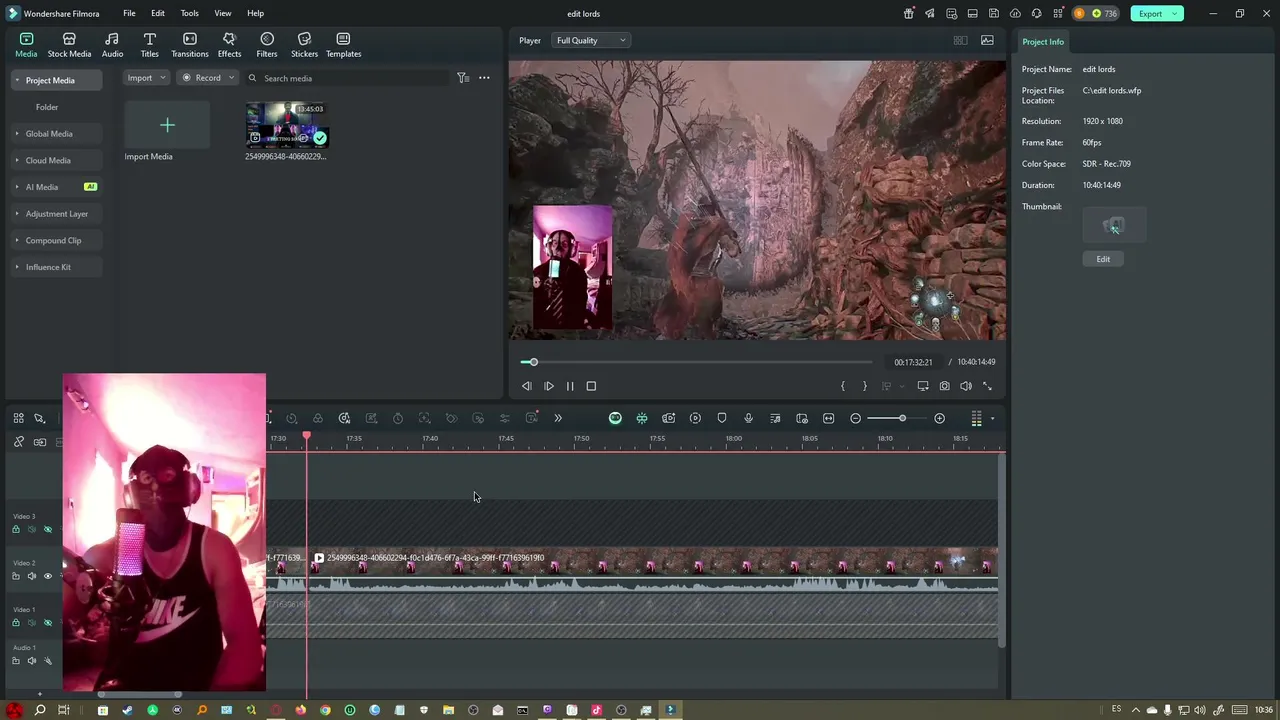Set mark out point

tap(865, 386)
